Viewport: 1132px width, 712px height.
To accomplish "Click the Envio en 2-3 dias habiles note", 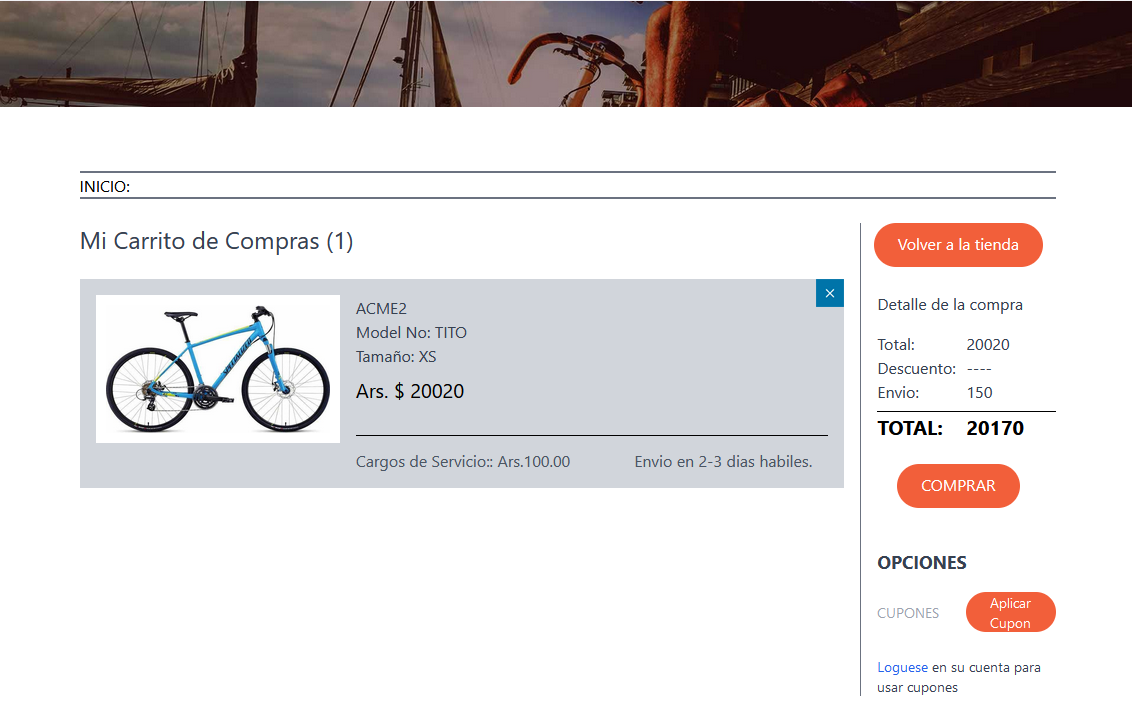I will click(723, 462).
